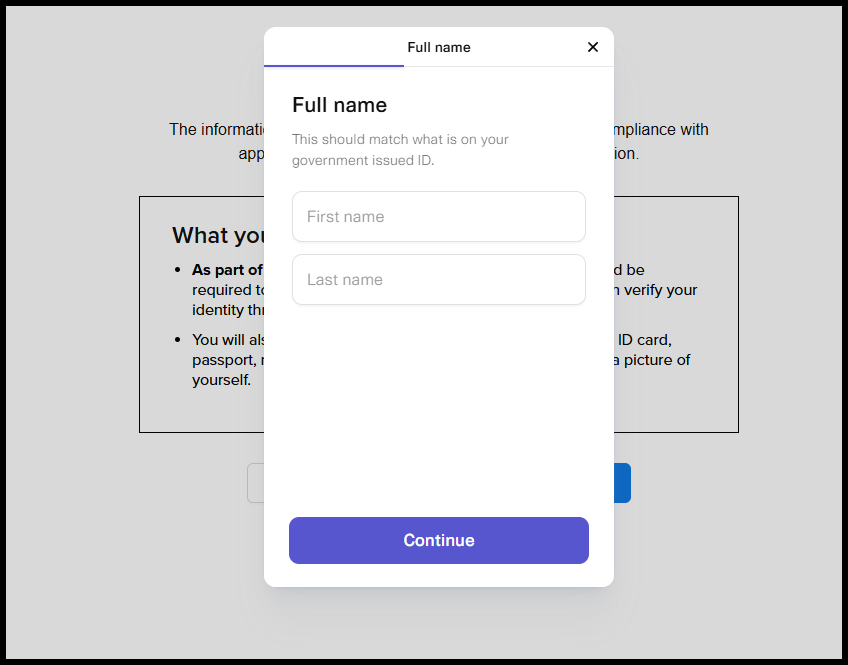Click the purple filled progress bar segment
This screenshot has height=665, width=848.
pyautogui.click(x=334, y=66)
